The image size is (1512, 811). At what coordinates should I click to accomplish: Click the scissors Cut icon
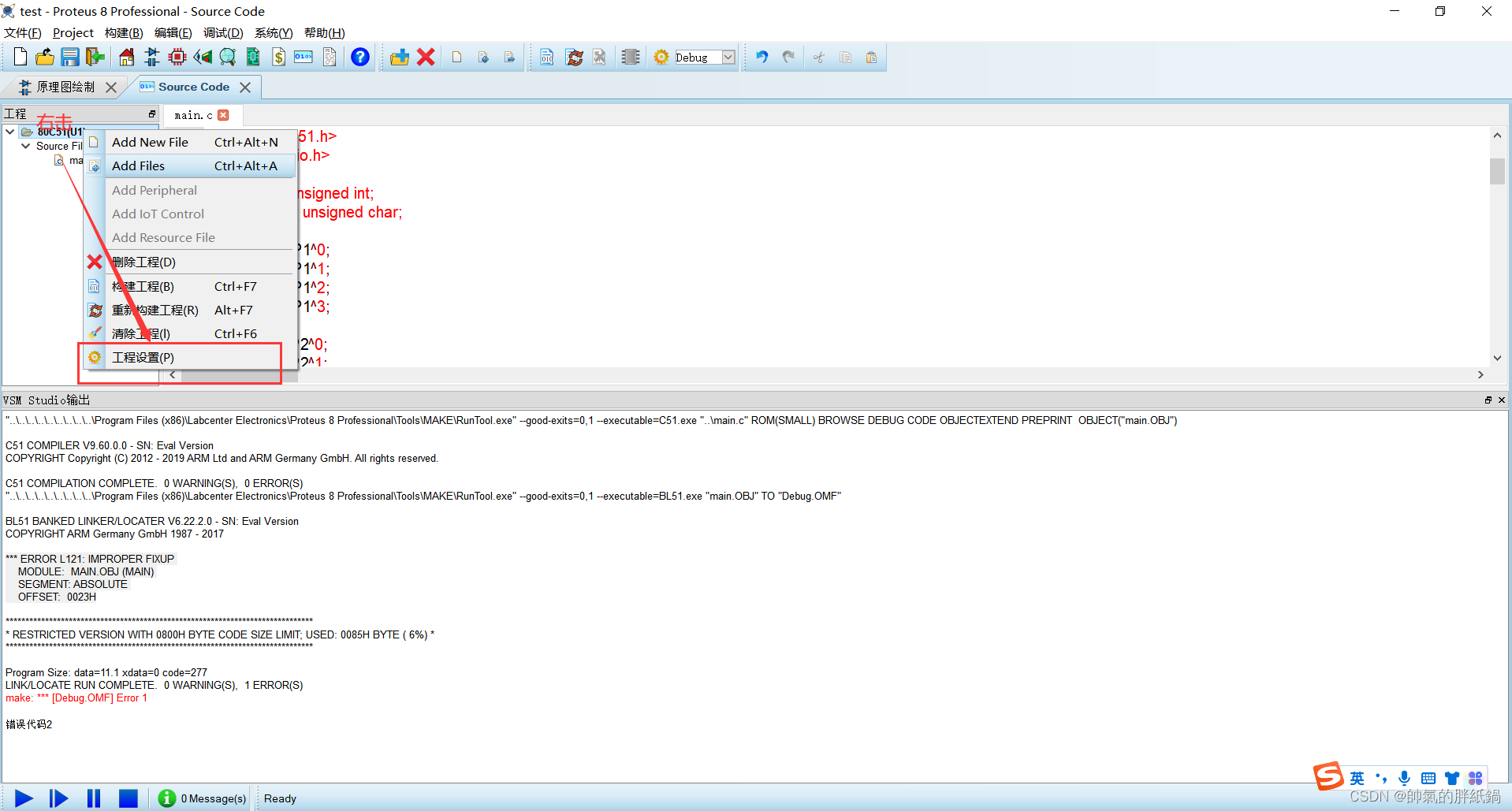pos(819,57)
